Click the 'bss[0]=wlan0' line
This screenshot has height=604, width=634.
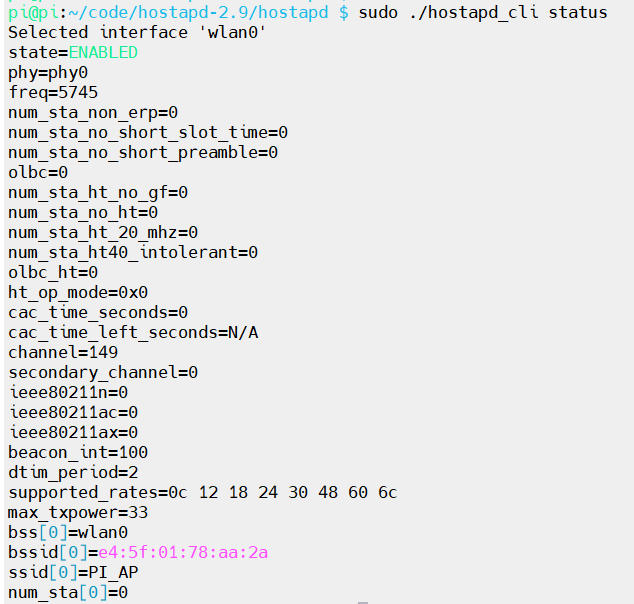coord(68,532)
